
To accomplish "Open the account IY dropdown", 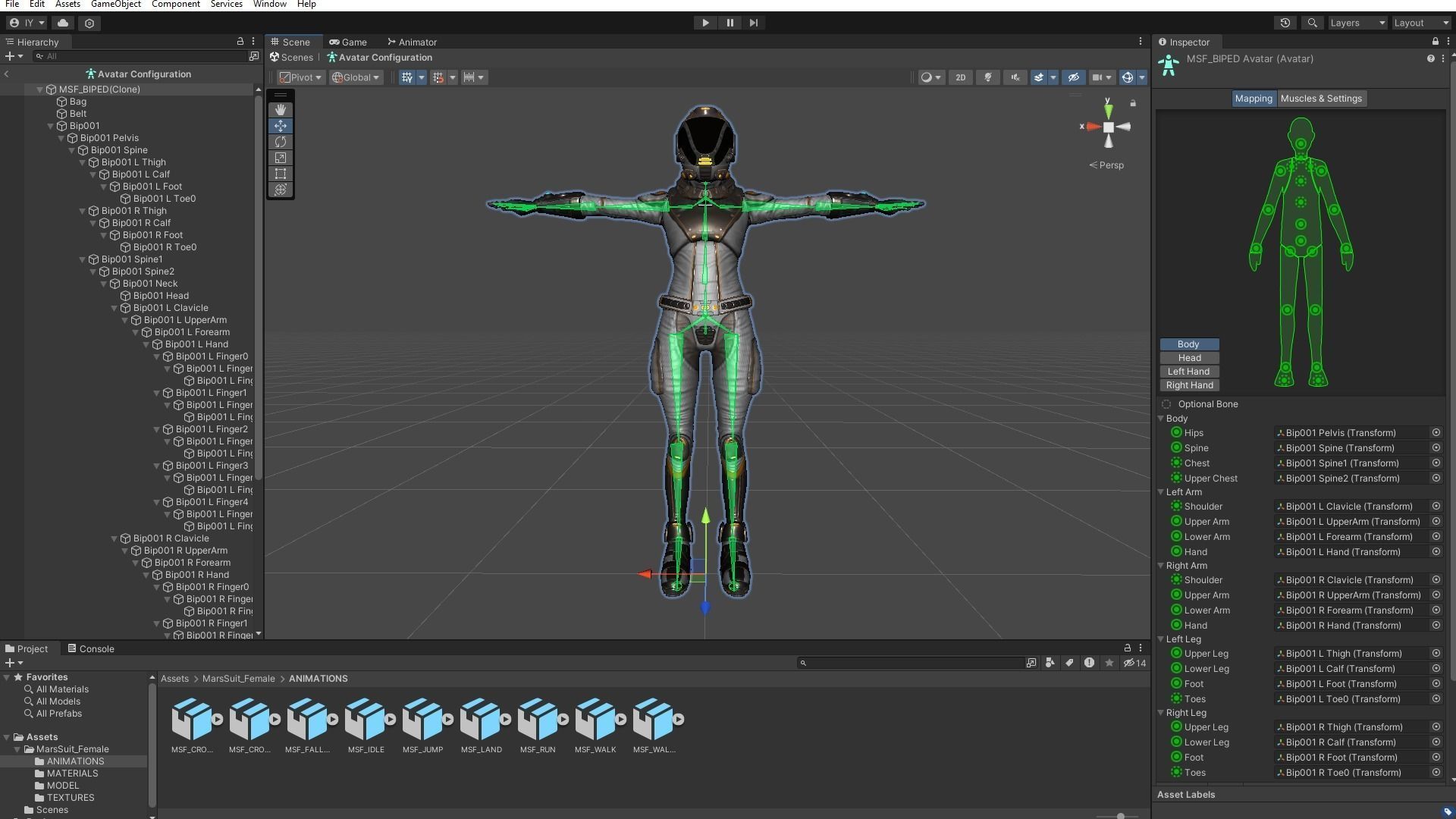I will pos(27,23).
